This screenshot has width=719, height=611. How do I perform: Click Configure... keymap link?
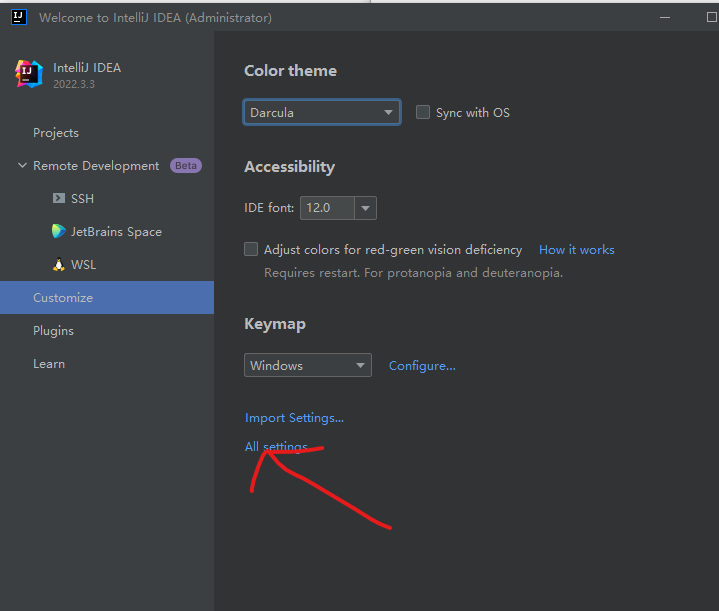[x=422, y=366]
